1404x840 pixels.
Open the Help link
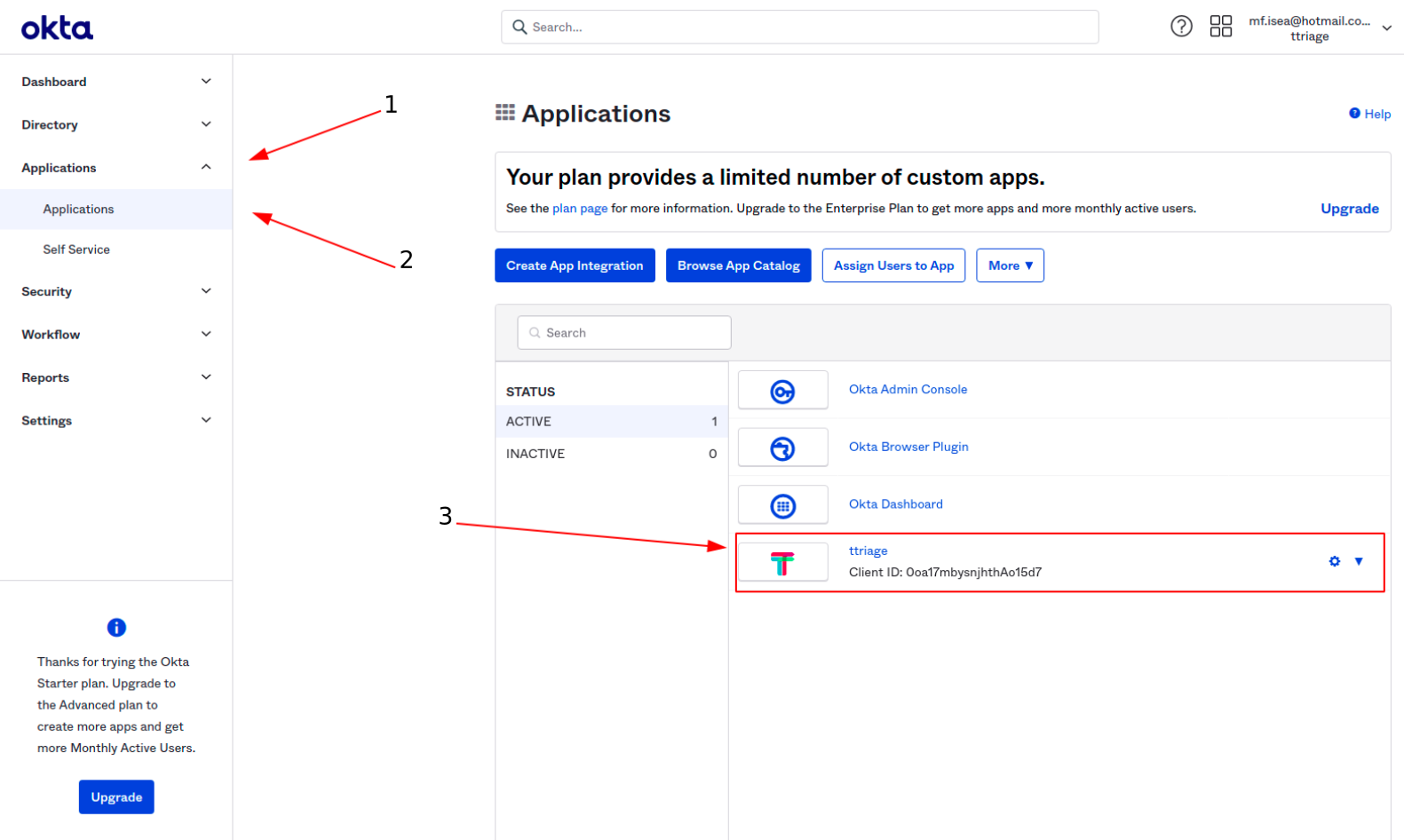(1369, 114)
